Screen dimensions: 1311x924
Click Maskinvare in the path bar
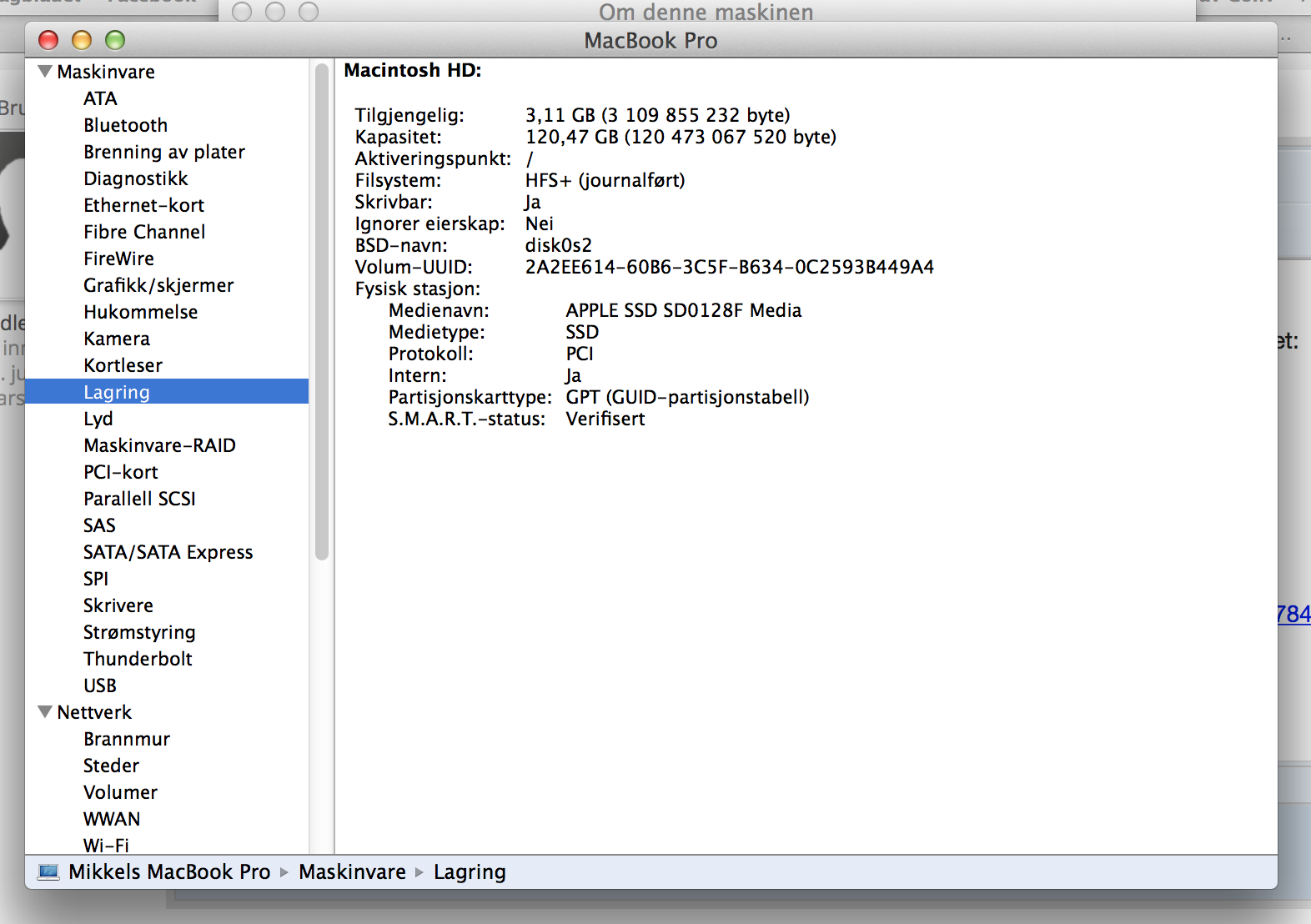coord(352,871)
